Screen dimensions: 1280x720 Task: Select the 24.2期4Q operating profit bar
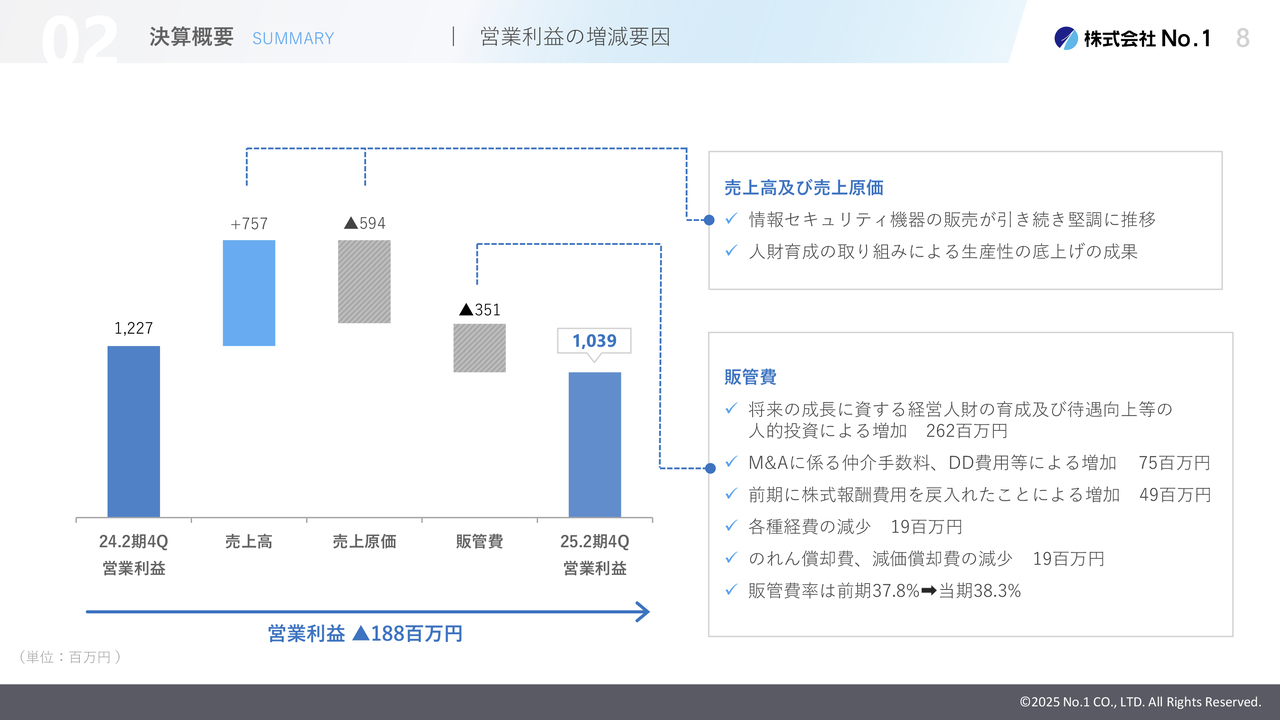tap(134, 432)
